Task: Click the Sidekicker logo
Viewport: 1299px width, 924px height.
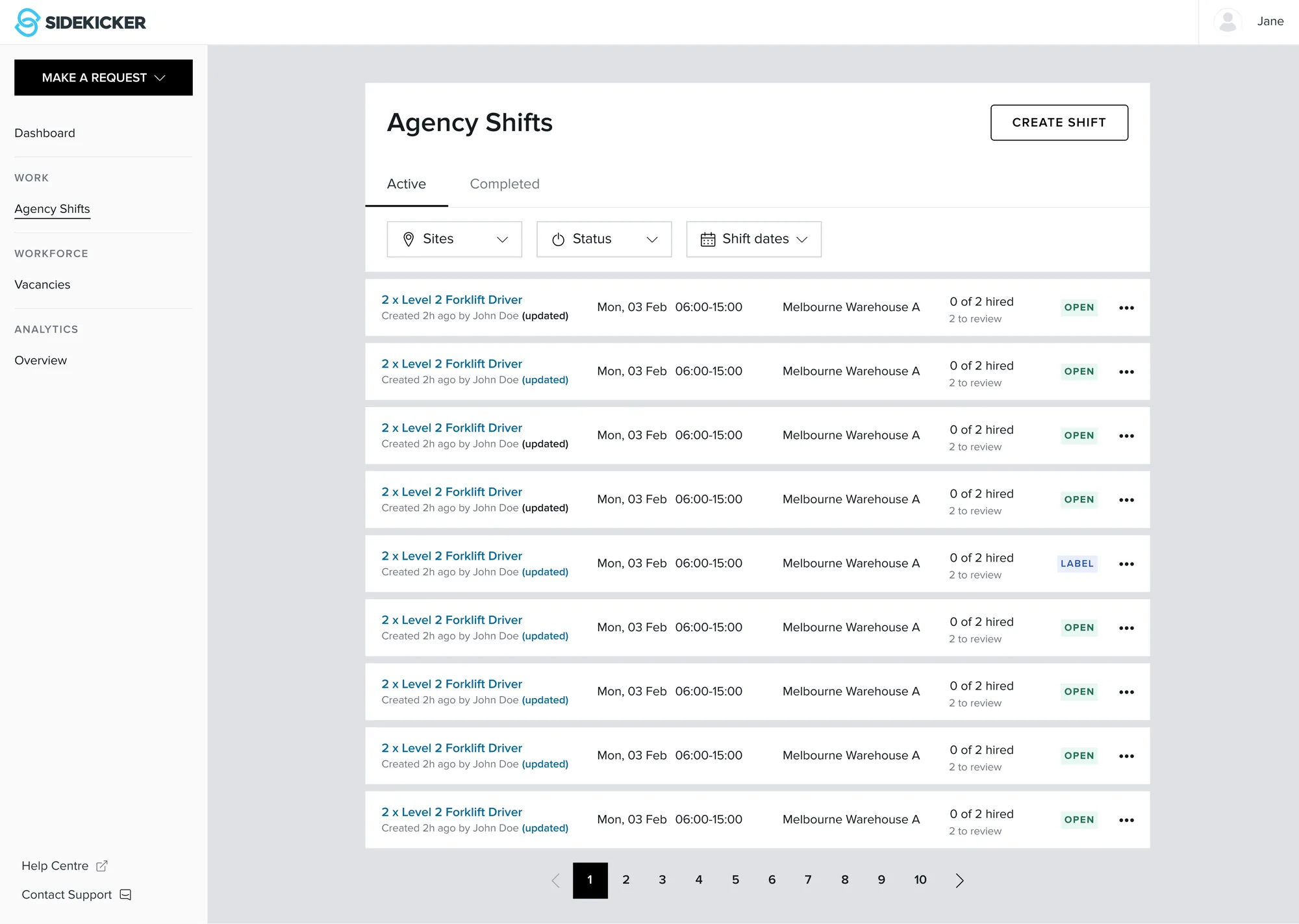Action: pyautogui.click(x=80, y=22)
